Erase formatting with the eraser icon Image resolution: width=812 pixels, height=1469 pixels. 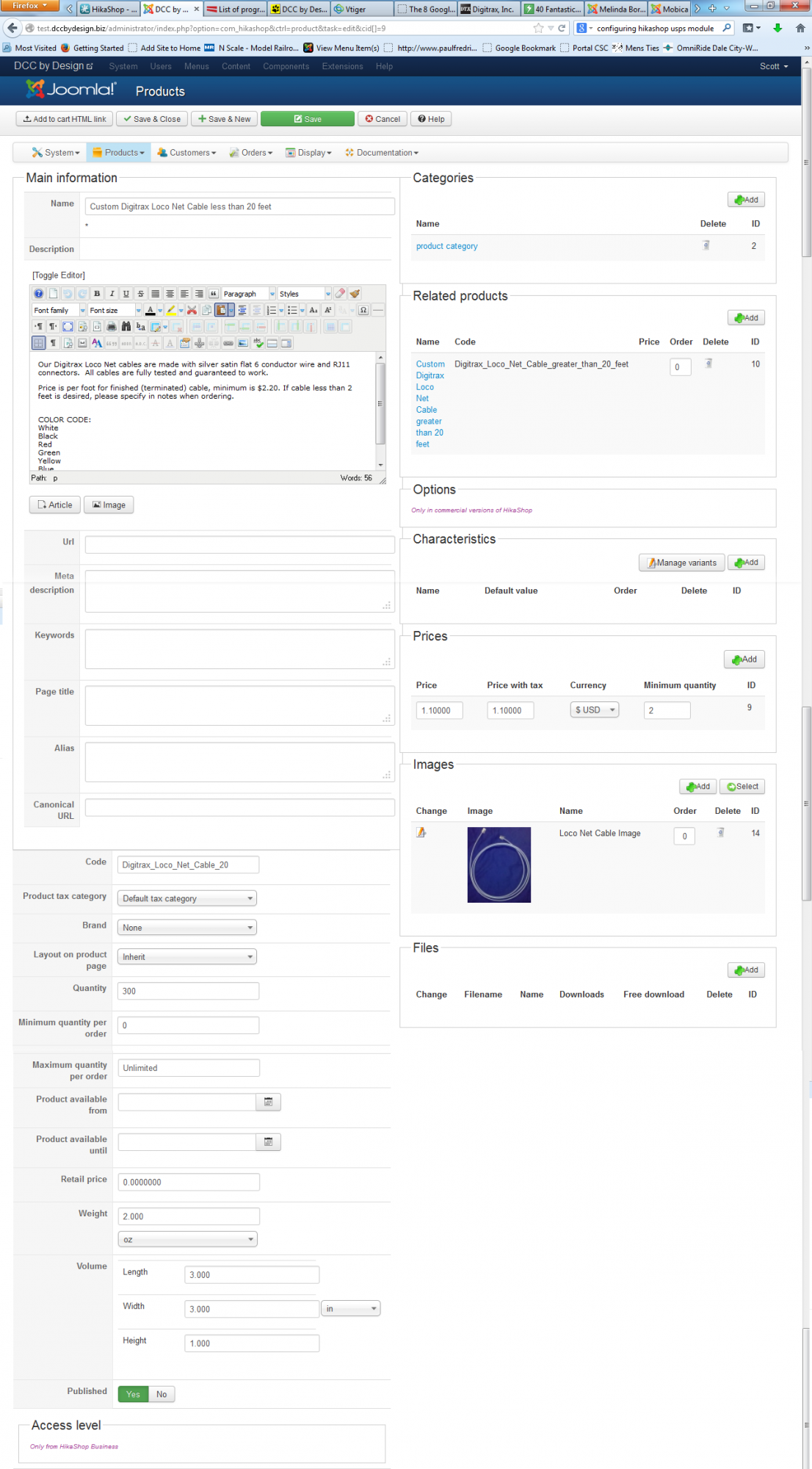coord(340,294)
